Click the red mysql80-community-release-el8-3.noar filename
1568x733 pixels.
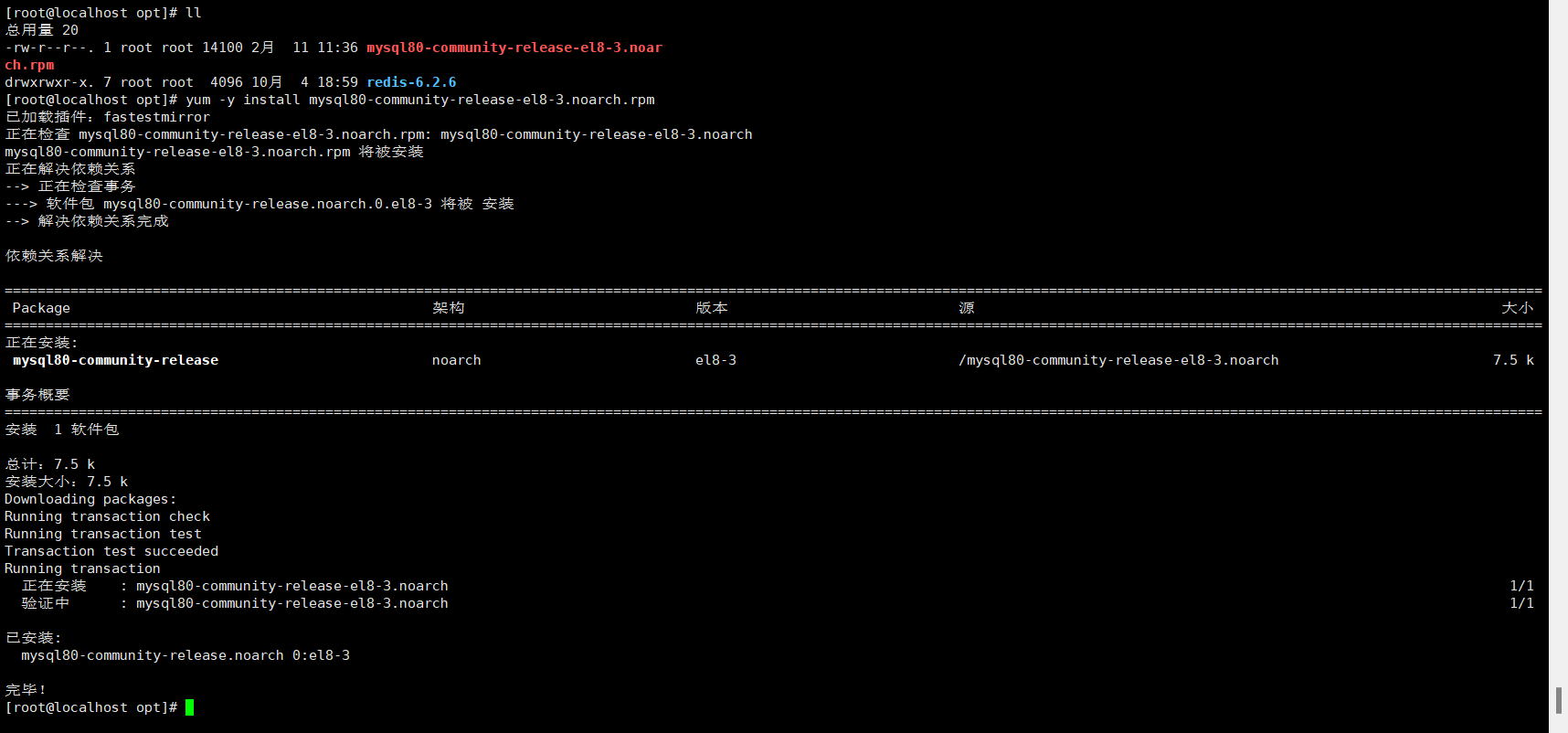[x=514, y=48]
